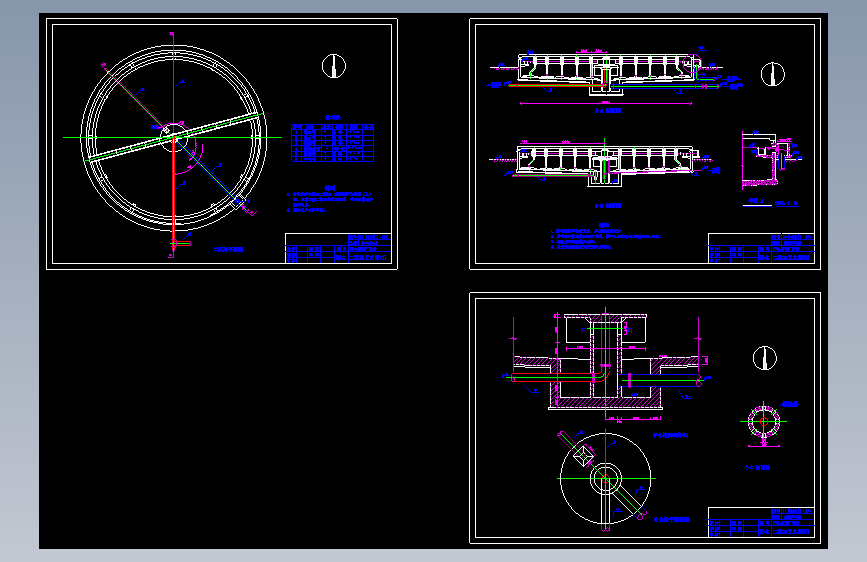
Task: Click the north arrow symbol in the top-left sheet
Action: [334, 66]
